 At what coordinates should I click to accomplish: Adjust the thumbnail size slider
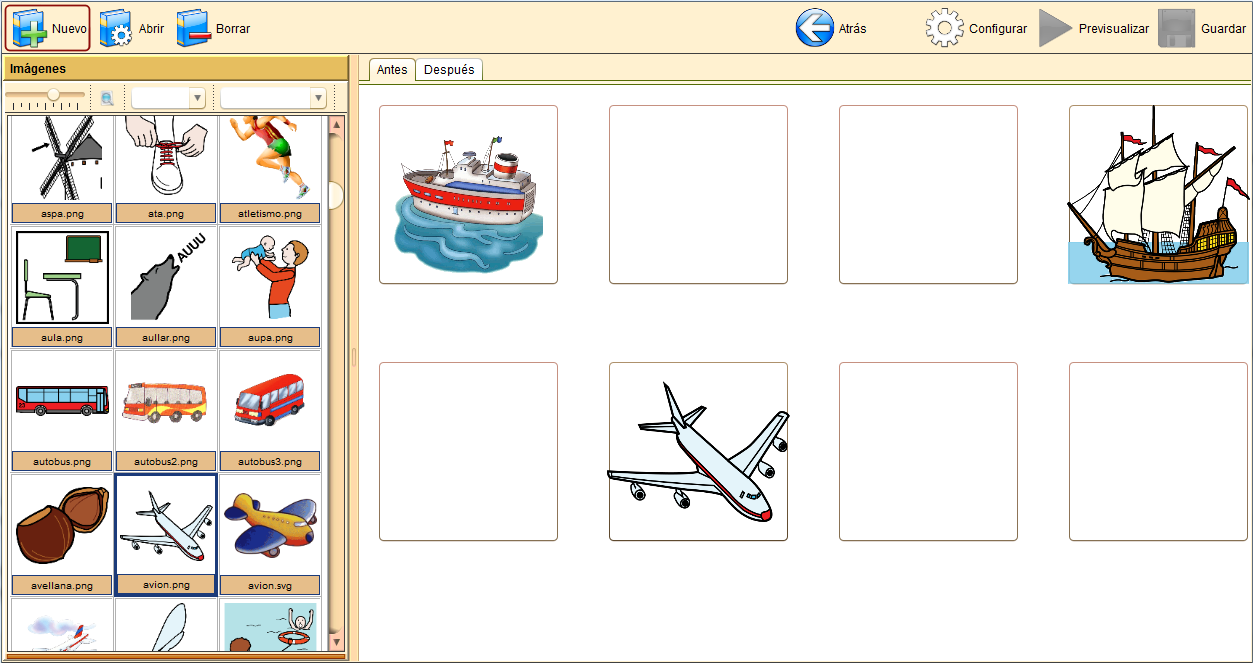pos(46,97)
